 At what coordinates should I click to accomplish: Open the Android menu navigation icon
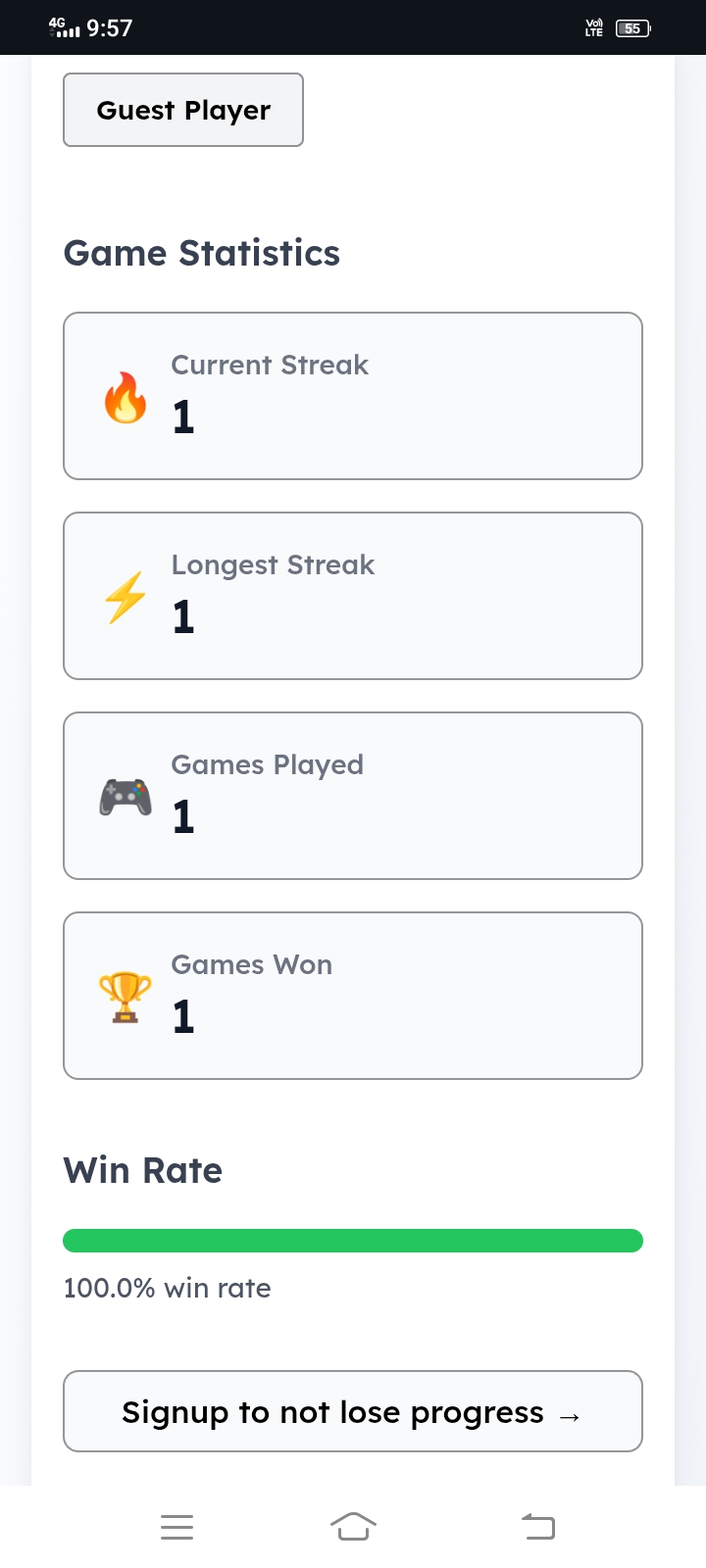click(176, 1527)
